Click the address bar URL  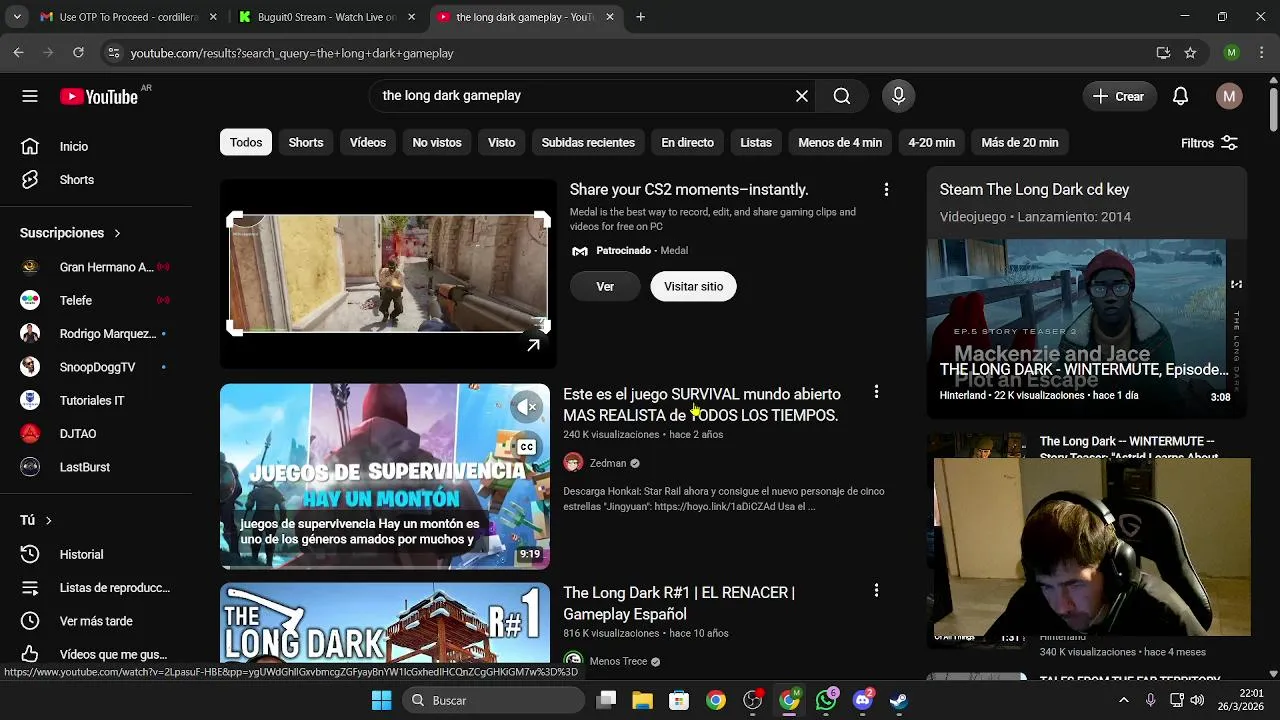coord(292,53)
